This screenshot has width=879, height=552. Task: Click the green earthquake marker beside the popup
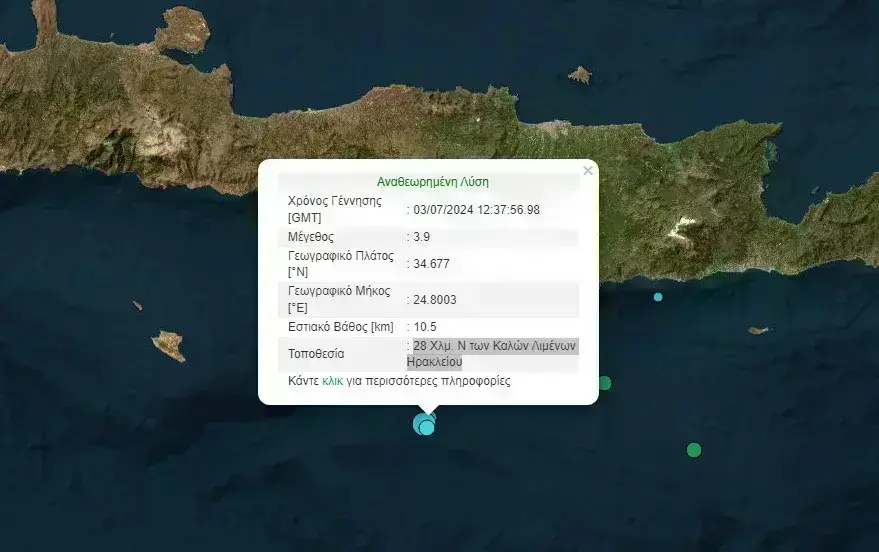pos(605,383)
